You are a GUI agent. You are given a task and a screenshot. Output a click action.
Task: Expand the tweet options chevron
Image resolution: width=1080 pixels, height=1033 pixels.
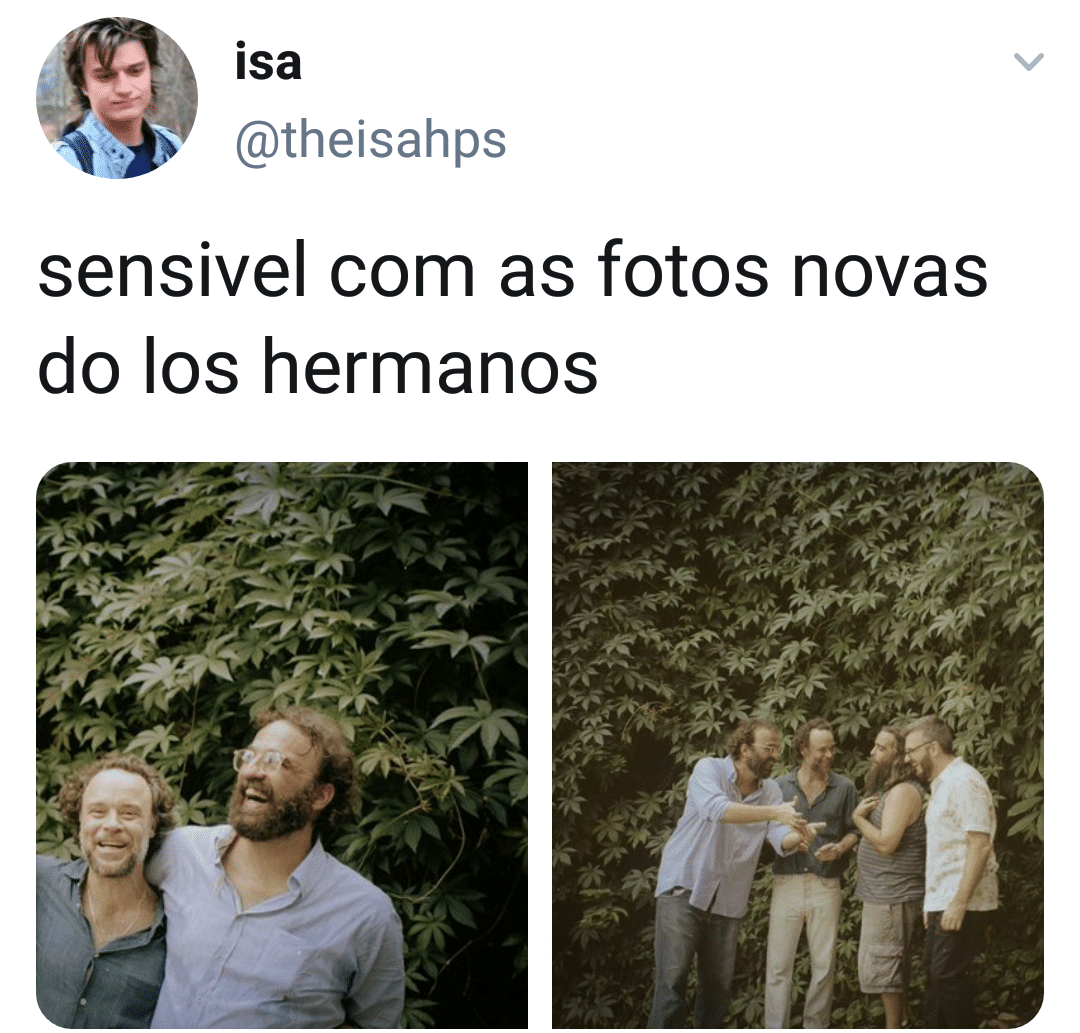pyautogui.click(x=1029, y=62)
